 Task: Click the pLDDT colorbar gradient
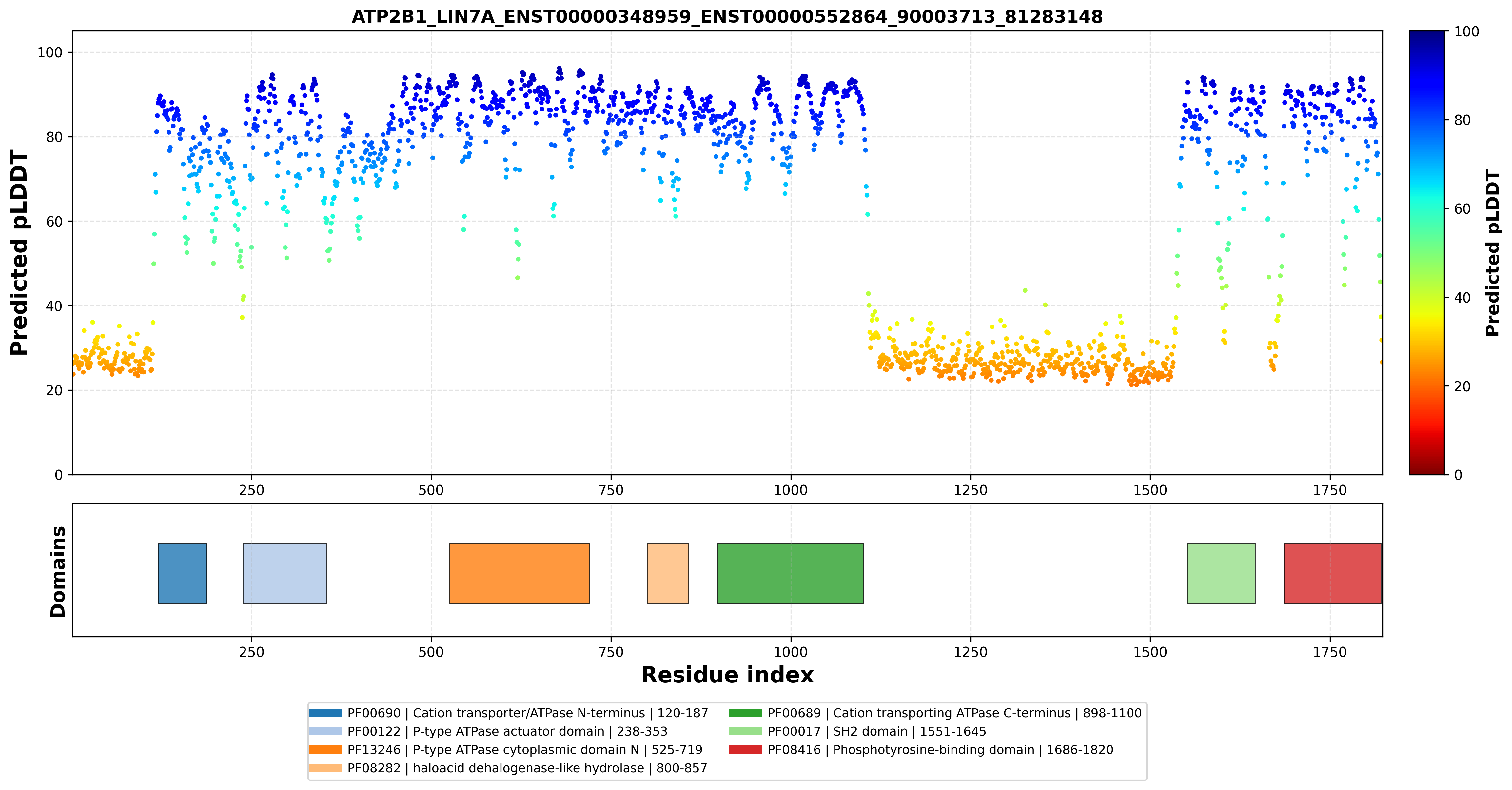click(1427, 253)
